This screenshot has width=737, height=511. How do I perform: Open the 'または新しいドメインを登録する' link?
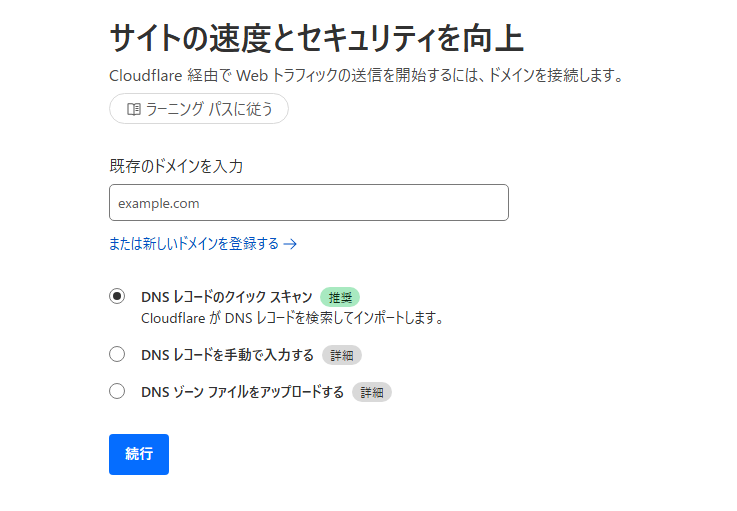[x=194, y=243]
